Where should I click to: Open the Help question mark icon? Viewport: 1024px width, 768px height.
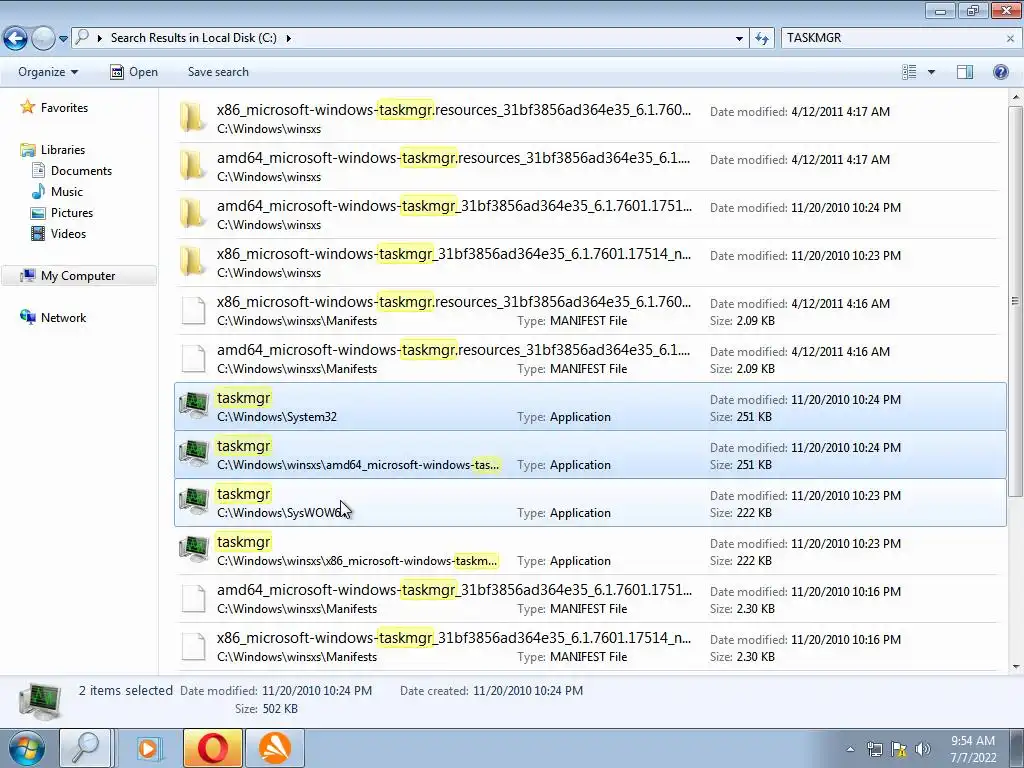(1000, 72)
